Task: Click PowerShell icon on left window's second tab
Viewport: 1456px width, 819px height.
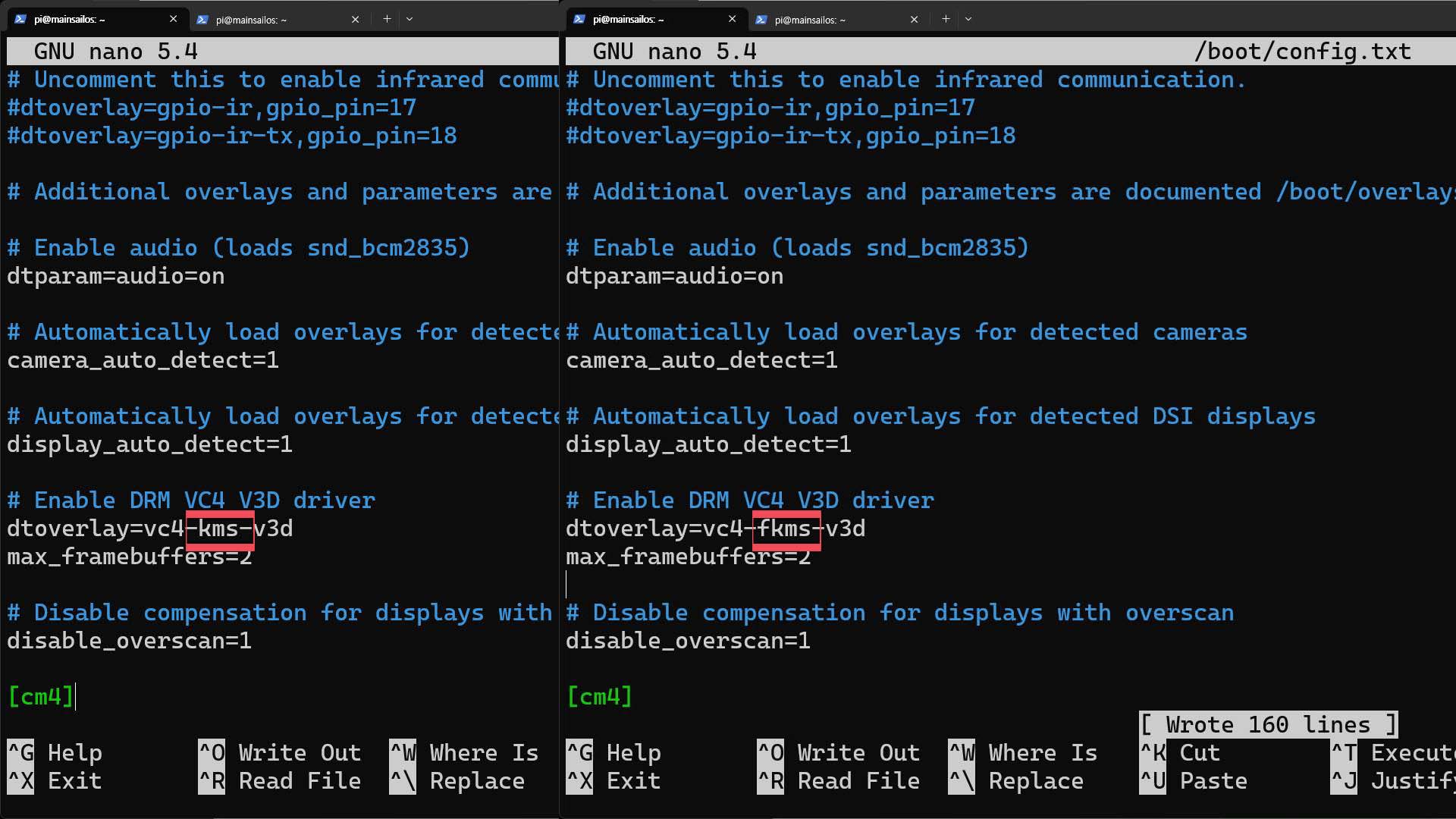Action: 202,20
